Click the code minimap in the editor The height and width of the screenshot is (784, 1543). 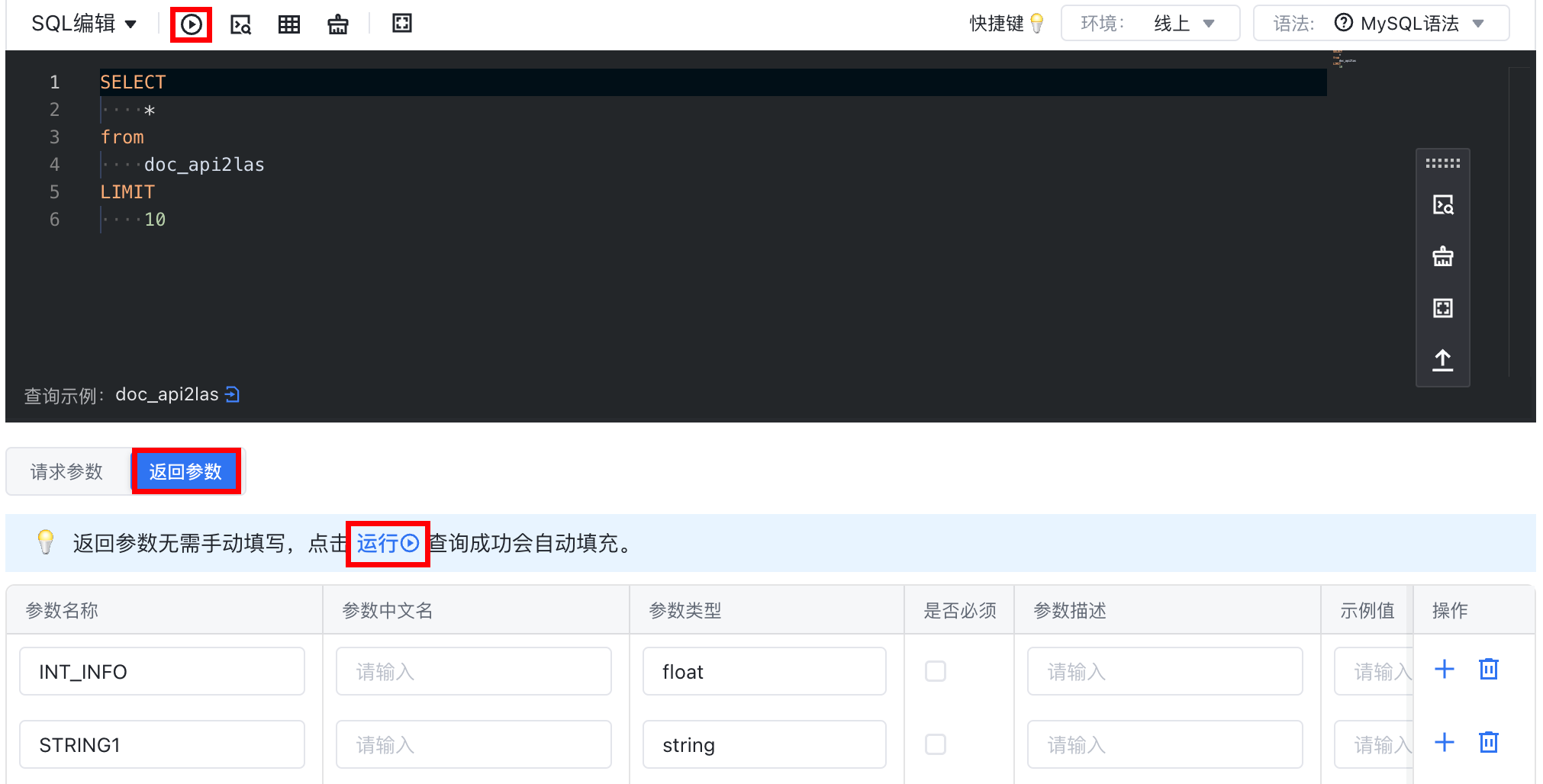coord(1344,59)
